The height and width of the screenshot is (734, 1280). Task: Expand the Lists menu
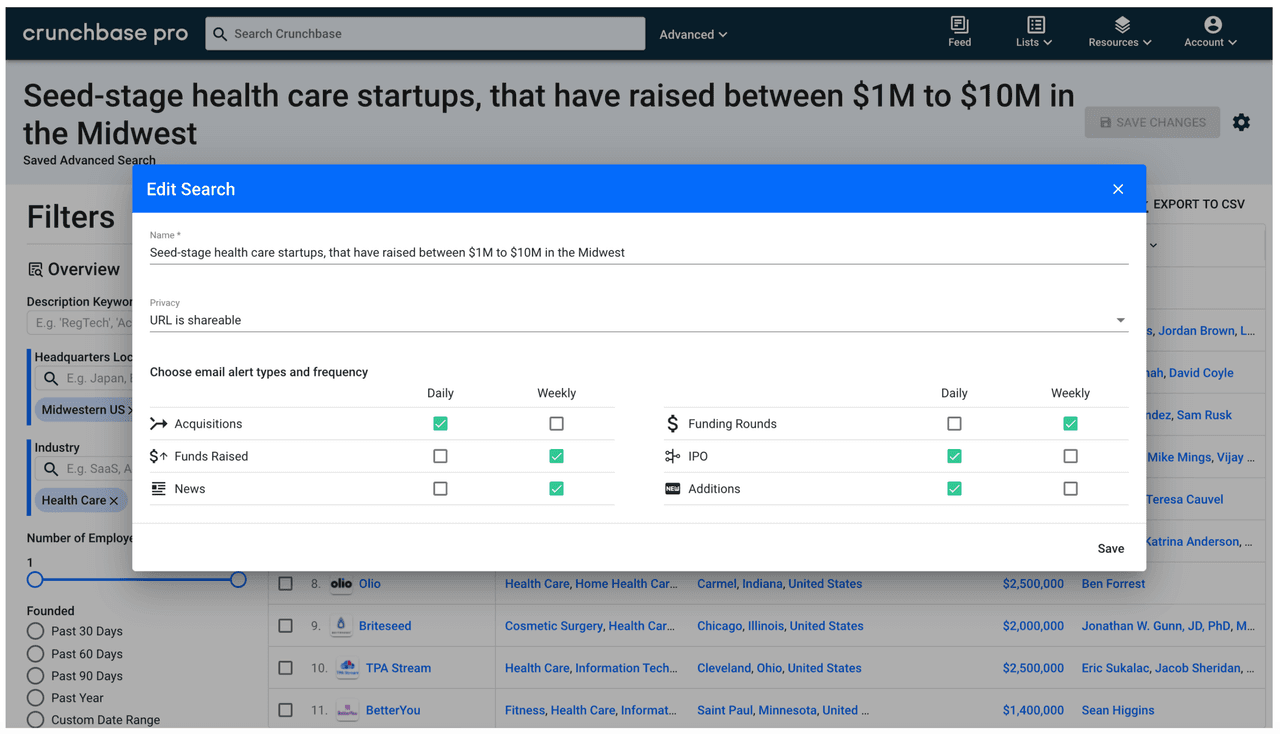tap(1035, 31)
